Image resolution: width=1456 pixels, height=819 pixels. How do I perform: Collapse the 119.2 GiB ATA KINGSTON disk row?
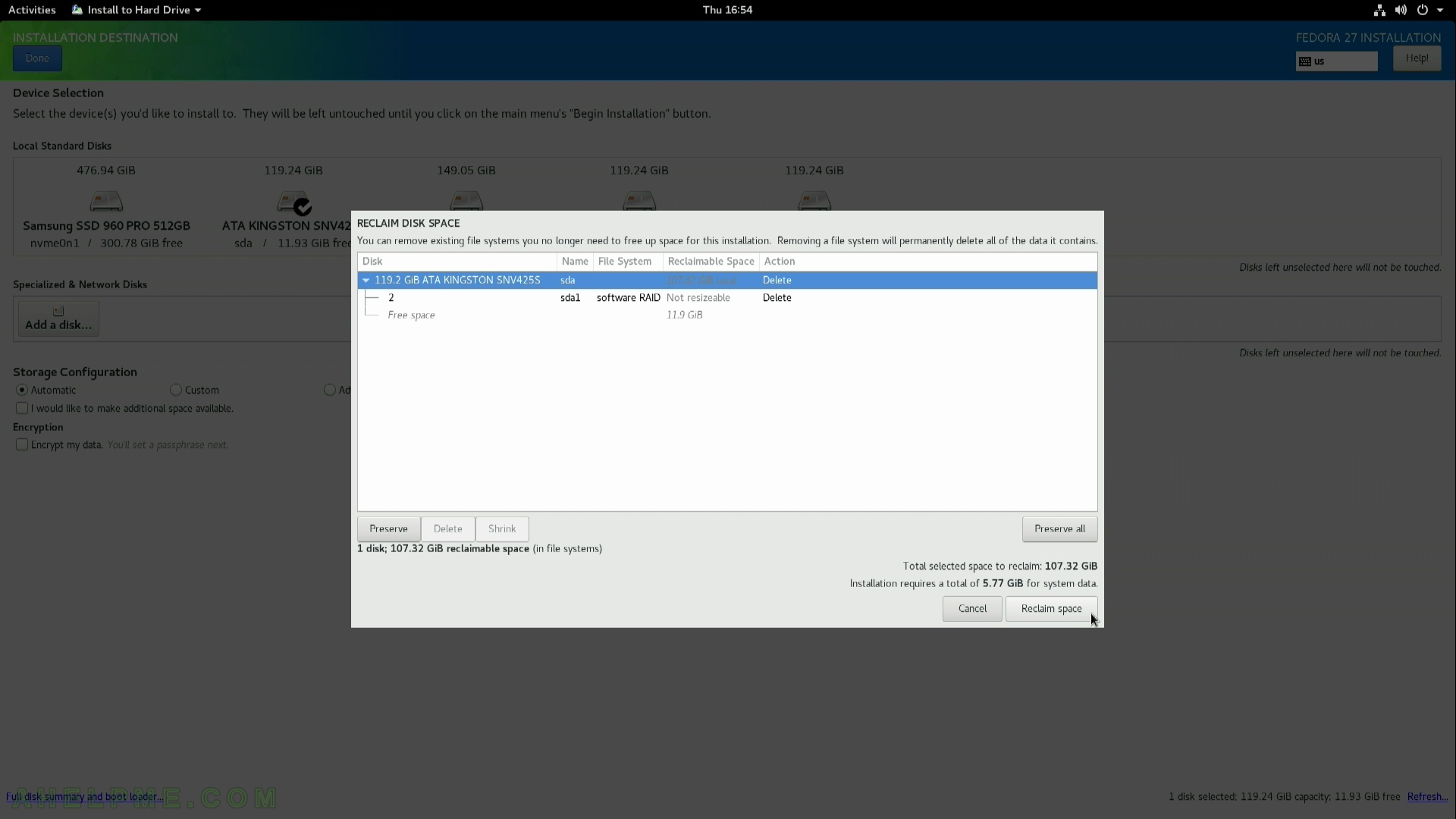coord(366,280)
